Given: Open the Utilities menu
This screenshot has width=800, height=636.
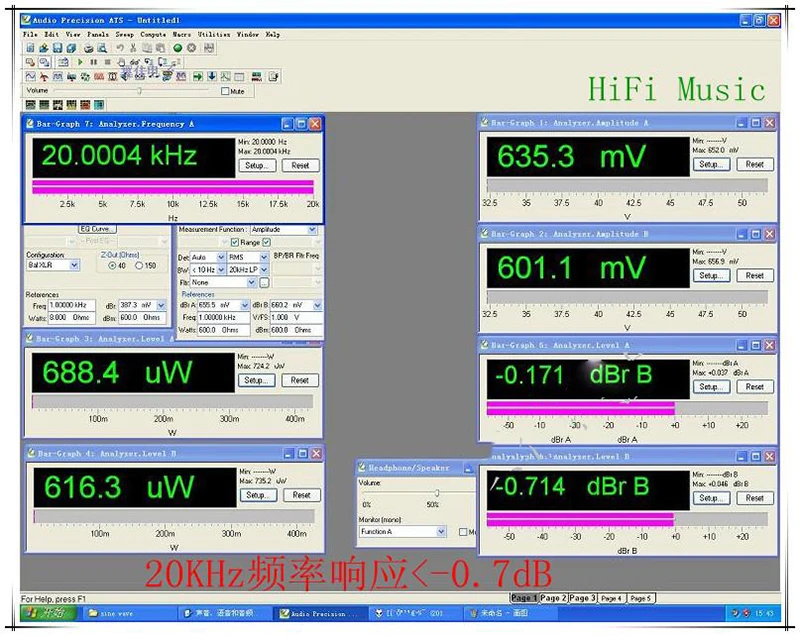Looking at the screenshot, I should click(214, 34).
